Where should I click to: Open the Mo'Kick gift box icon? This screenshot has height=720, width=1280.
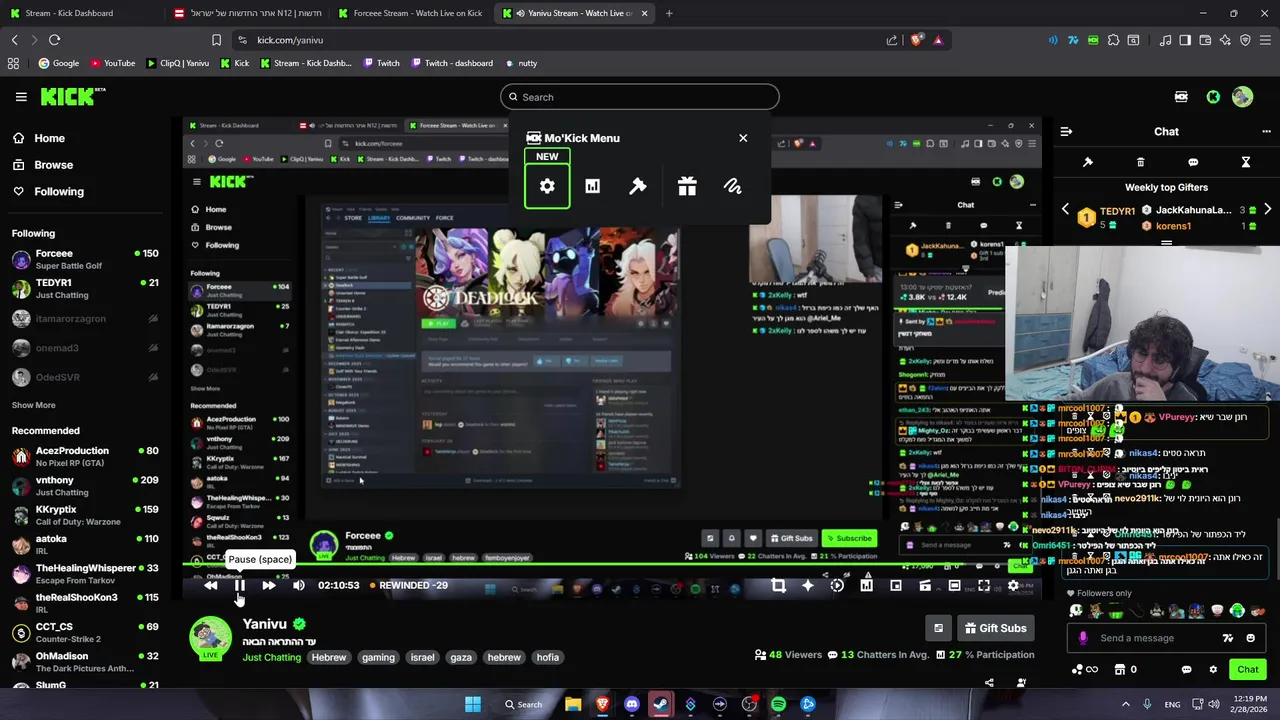[687, 186]
